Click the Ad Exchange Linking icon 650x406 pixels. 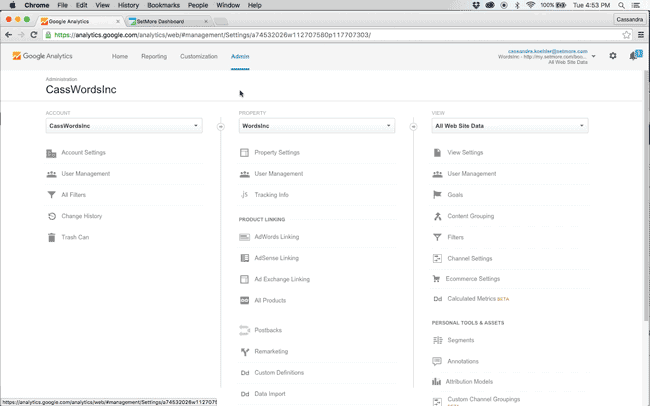click(245, 279)
